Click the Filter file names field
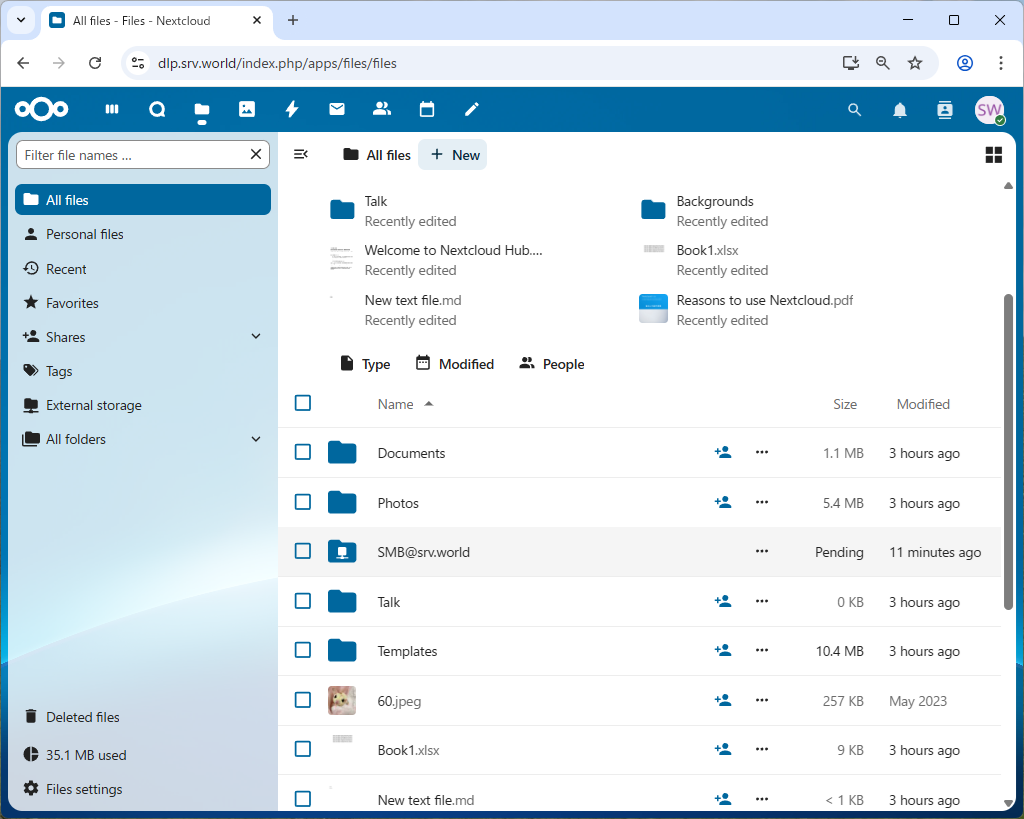Viewport: 1024px width, 819px height. click(x=132, y=155)
